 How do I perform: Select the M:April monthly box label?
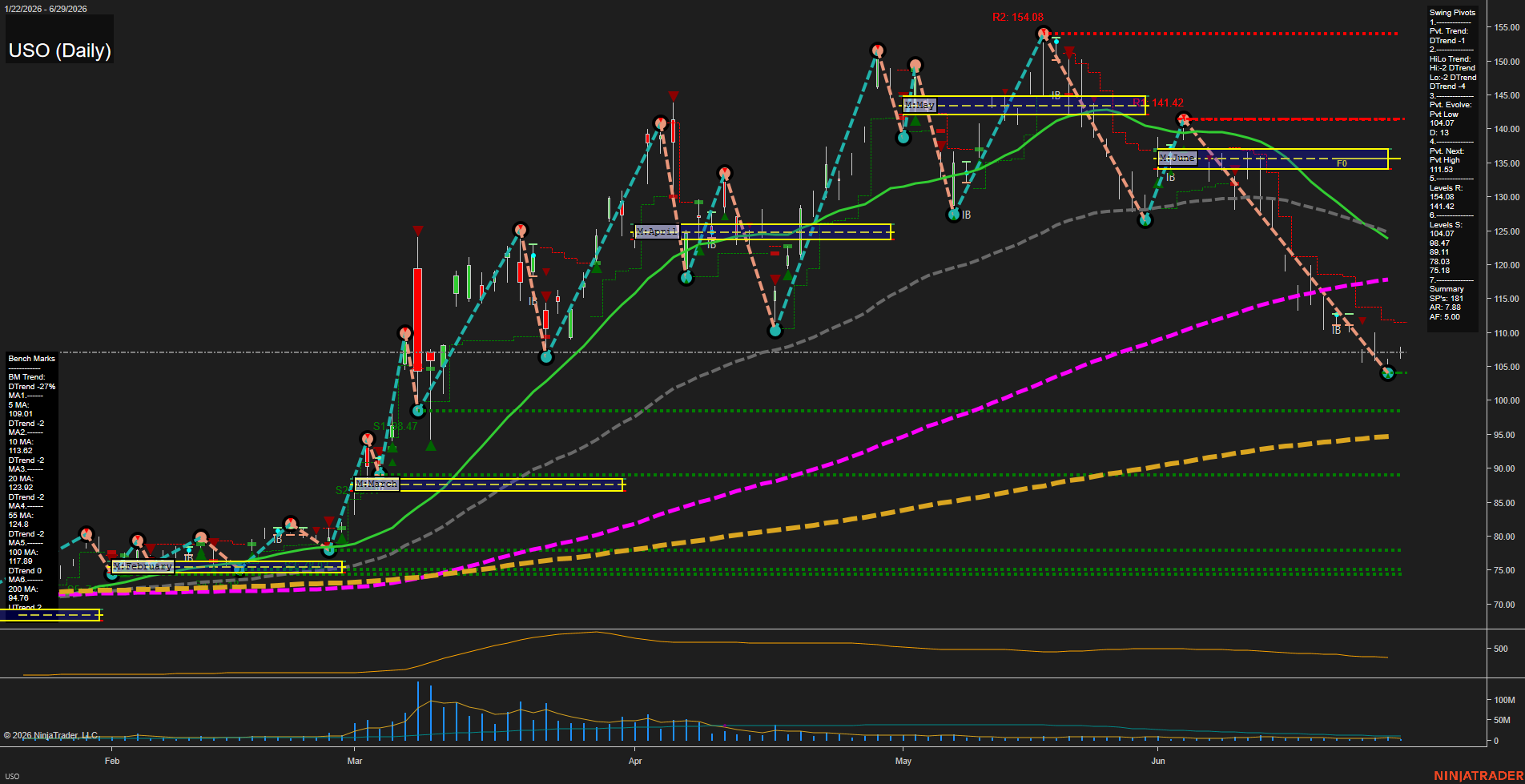[657, 231]
